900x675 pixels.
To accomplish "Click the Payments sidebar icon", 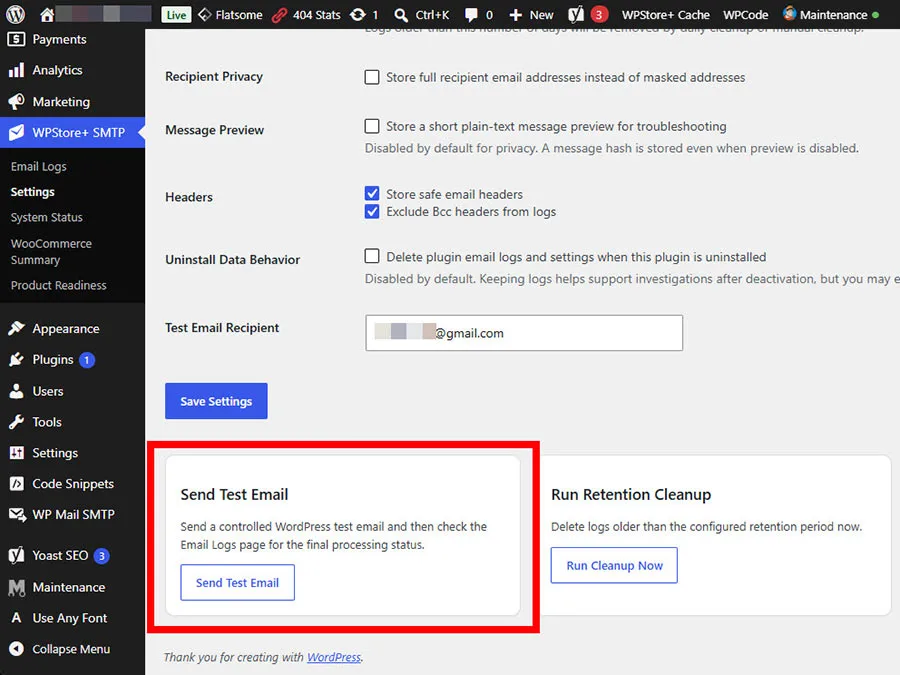I will 16,39.
